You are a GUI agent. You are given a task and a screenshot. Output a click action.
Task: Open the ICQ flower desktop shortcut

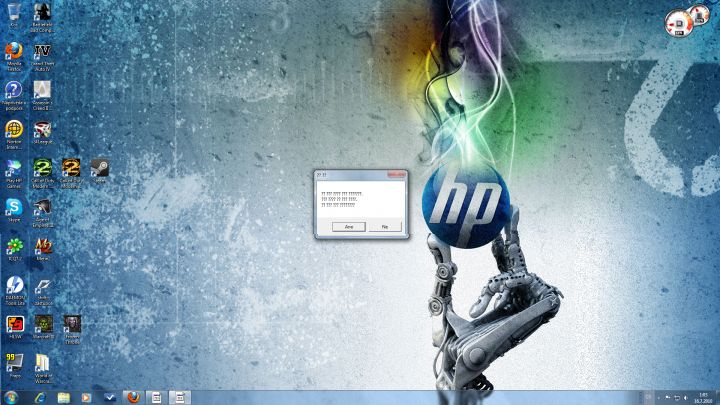(x=14, y=249)
